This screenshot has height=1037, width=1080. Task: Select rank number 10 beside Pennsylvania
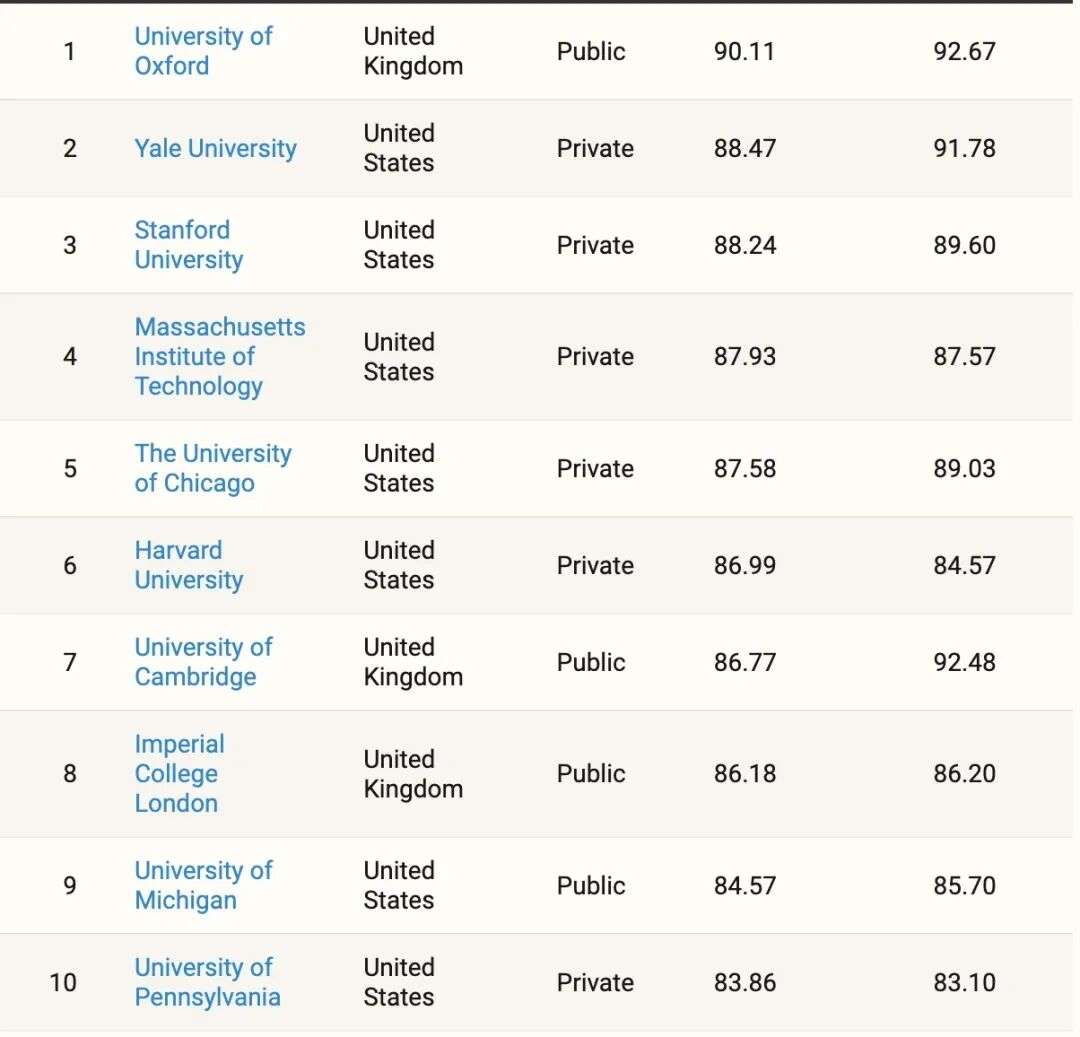tap(63, 982)
